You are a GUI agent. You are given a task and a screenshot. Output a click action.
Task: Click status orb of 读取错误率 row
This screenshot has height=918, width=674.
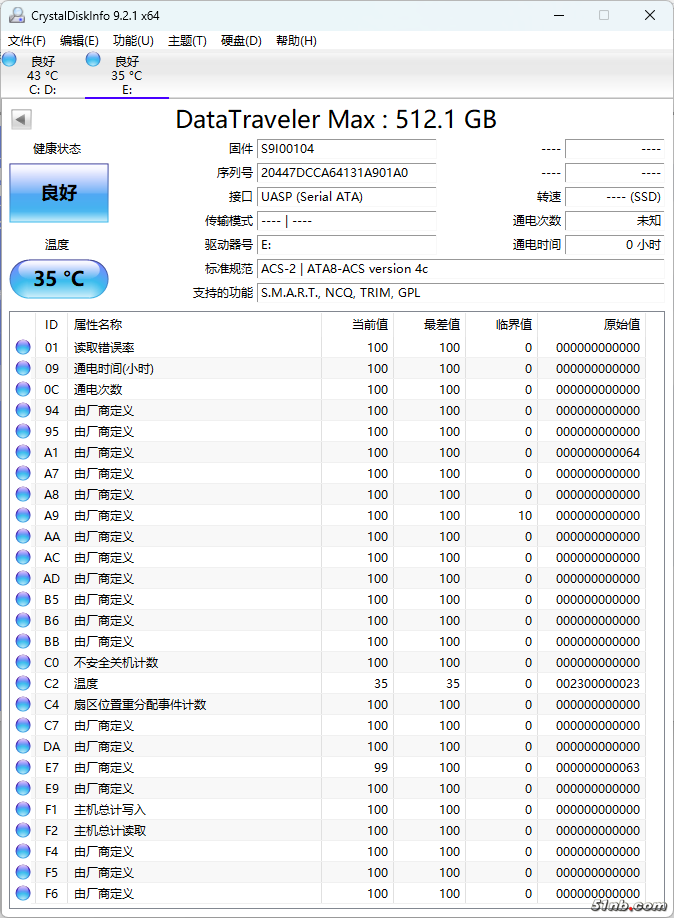pos(23,348)
